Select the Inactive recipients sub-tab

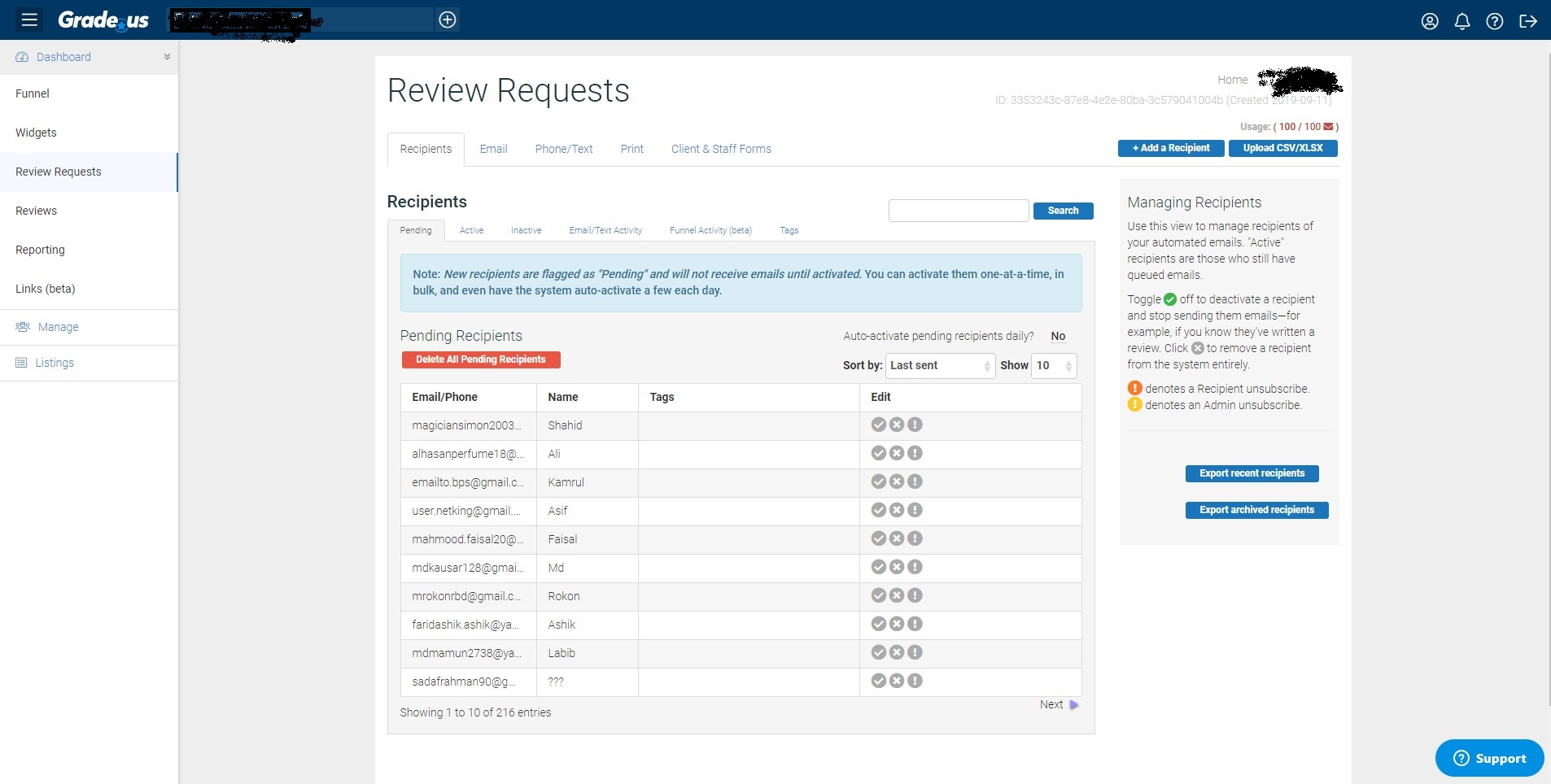click(526, 231)
